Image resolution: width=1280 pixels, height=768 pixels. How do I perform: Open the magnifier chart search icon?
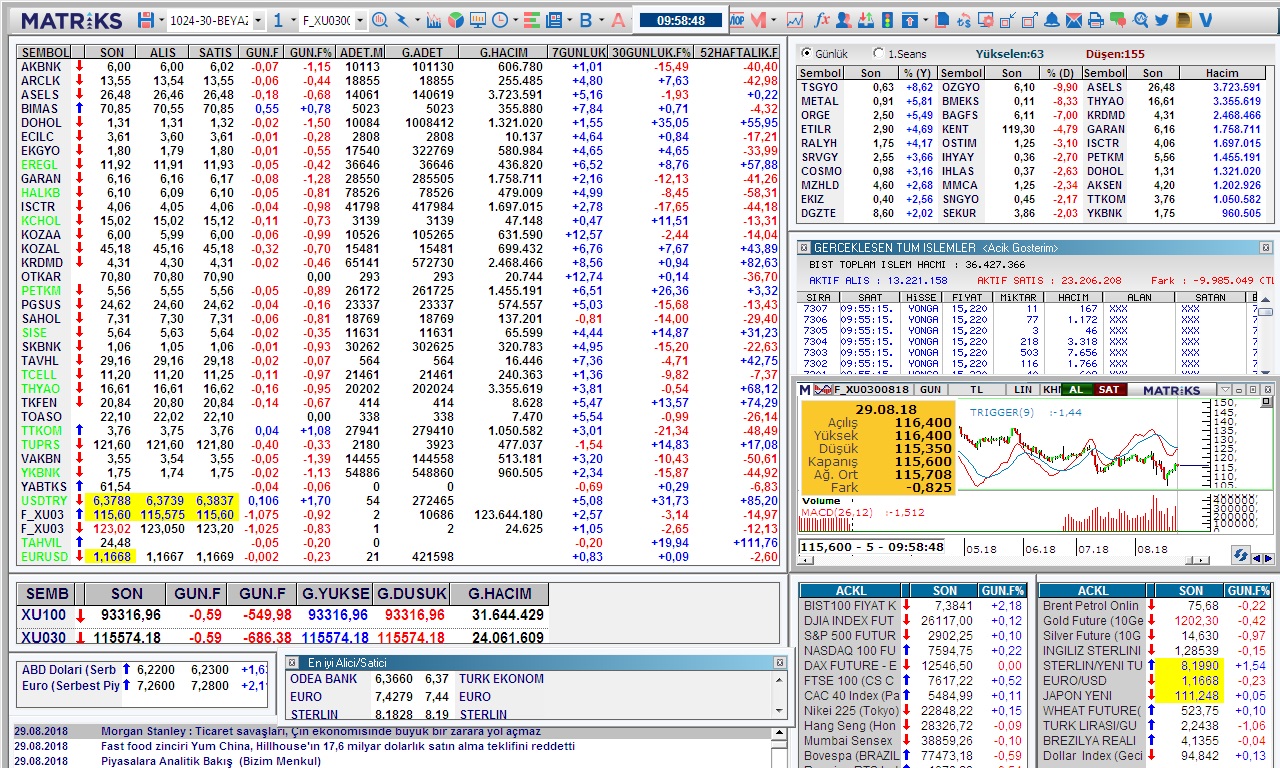pos(380,20)
